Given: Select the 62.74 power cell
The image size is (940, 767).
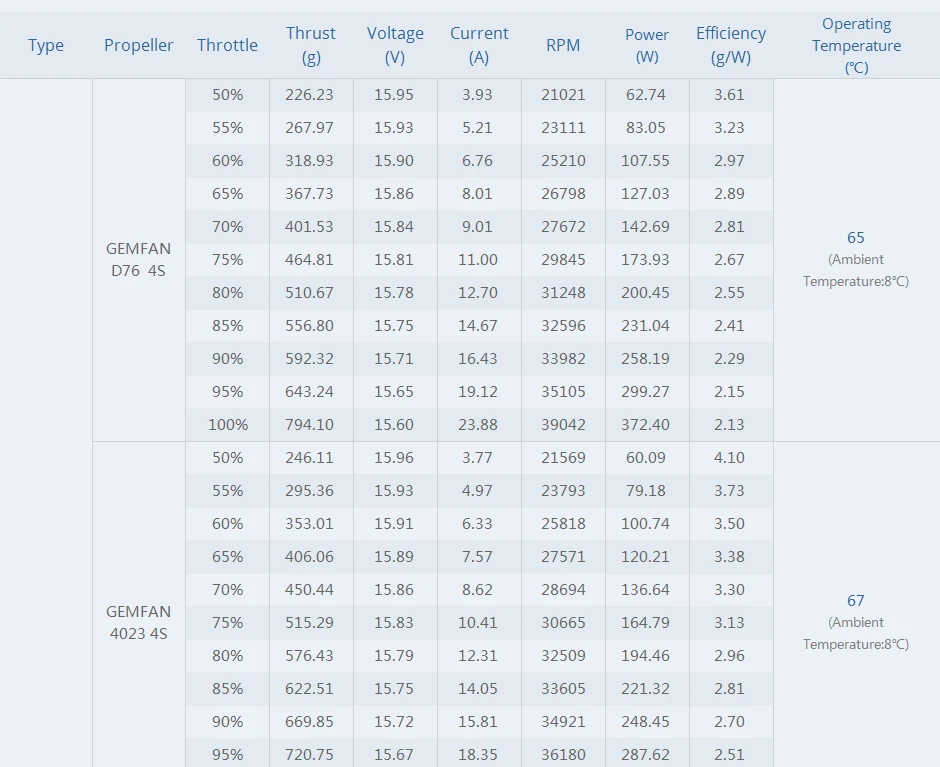Looking at the screenshot, I should point(646,95).
